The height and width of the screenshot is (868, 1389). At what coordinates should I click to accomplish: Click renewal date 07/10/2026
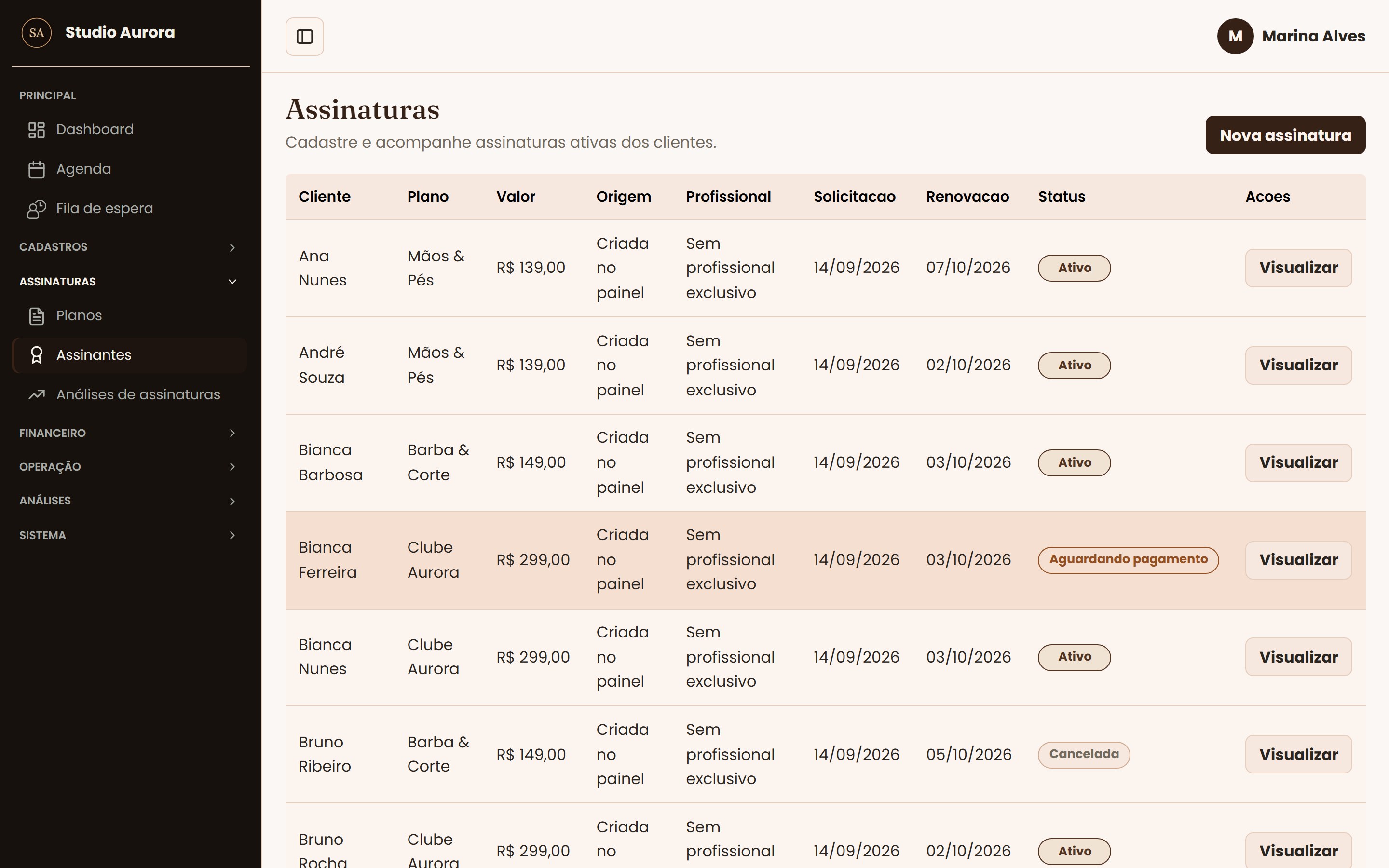tap(967, 268)
